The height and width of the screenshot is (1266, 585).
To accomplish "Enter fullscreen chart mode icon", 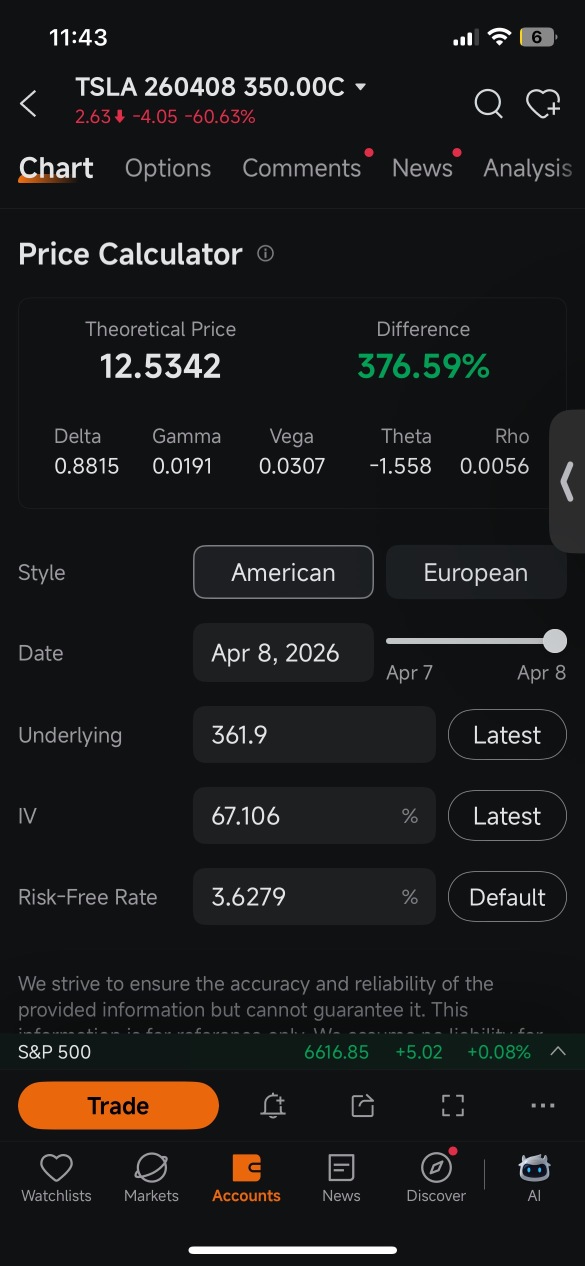I will [453, 1105].
